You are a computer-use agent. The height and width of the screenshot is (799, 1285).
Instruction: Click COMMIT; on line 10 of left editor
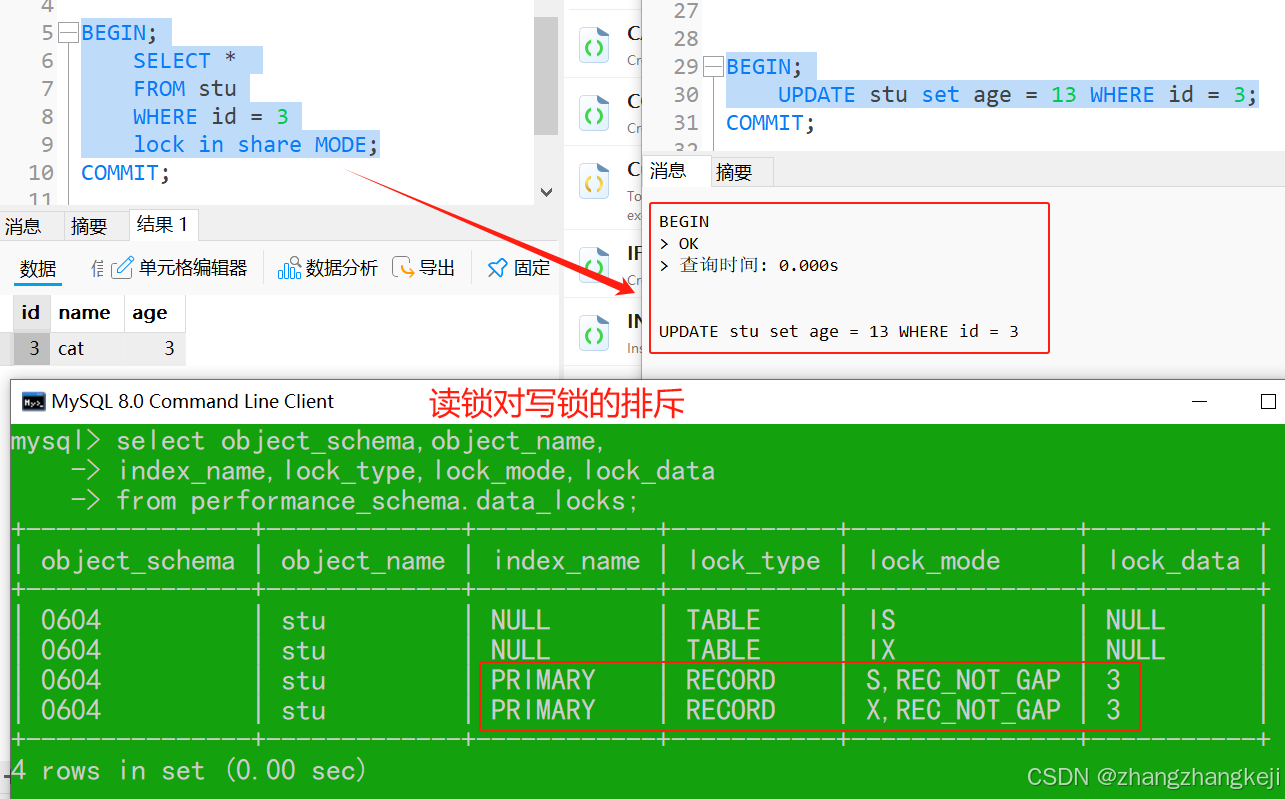(126, 173)
